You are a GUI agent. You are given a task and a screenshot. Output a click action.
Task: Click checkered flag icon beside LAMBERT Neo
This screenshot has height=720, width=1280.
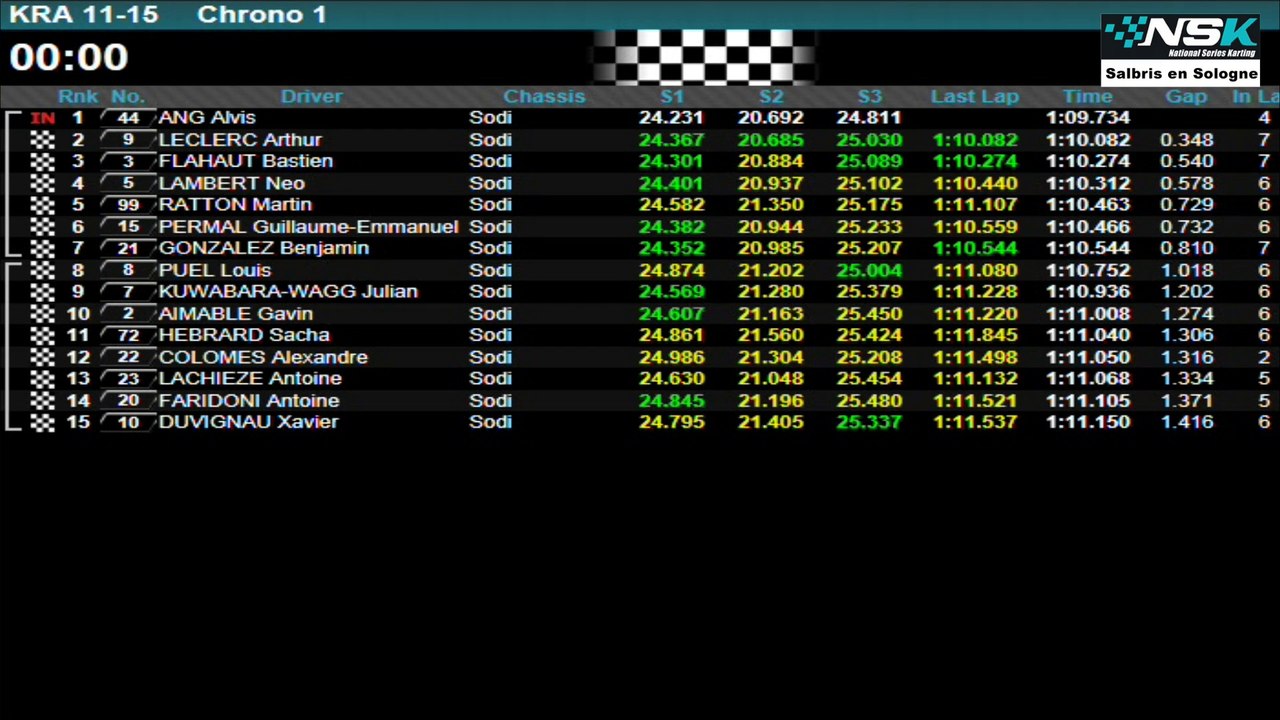42,183
